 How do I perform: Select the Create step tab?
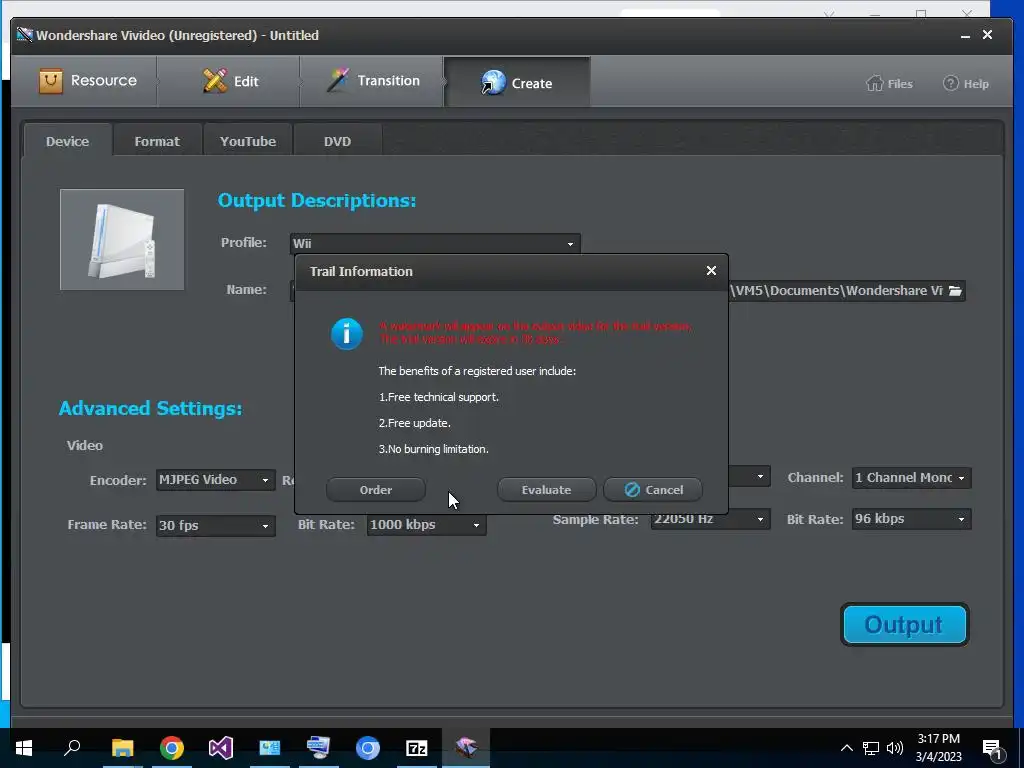click(517, 82)
